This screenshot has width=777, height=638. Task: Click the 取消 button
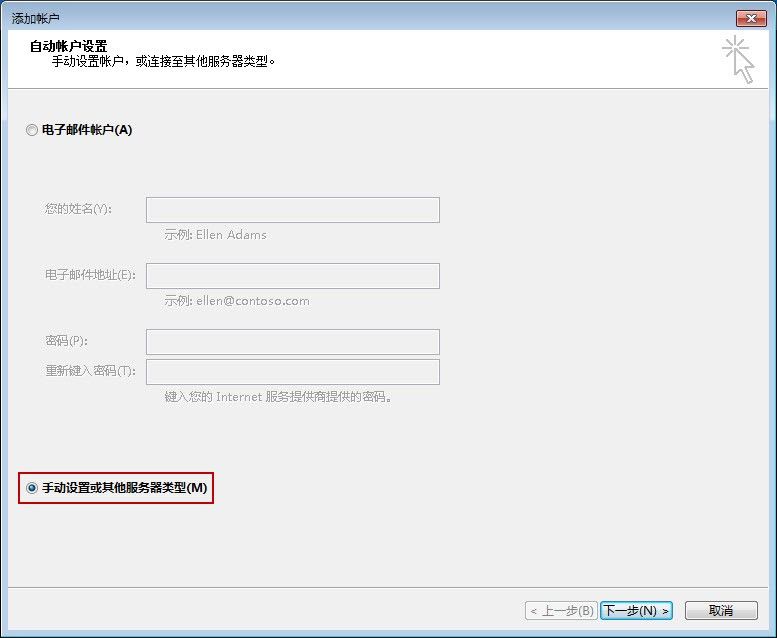pos(721,611)
